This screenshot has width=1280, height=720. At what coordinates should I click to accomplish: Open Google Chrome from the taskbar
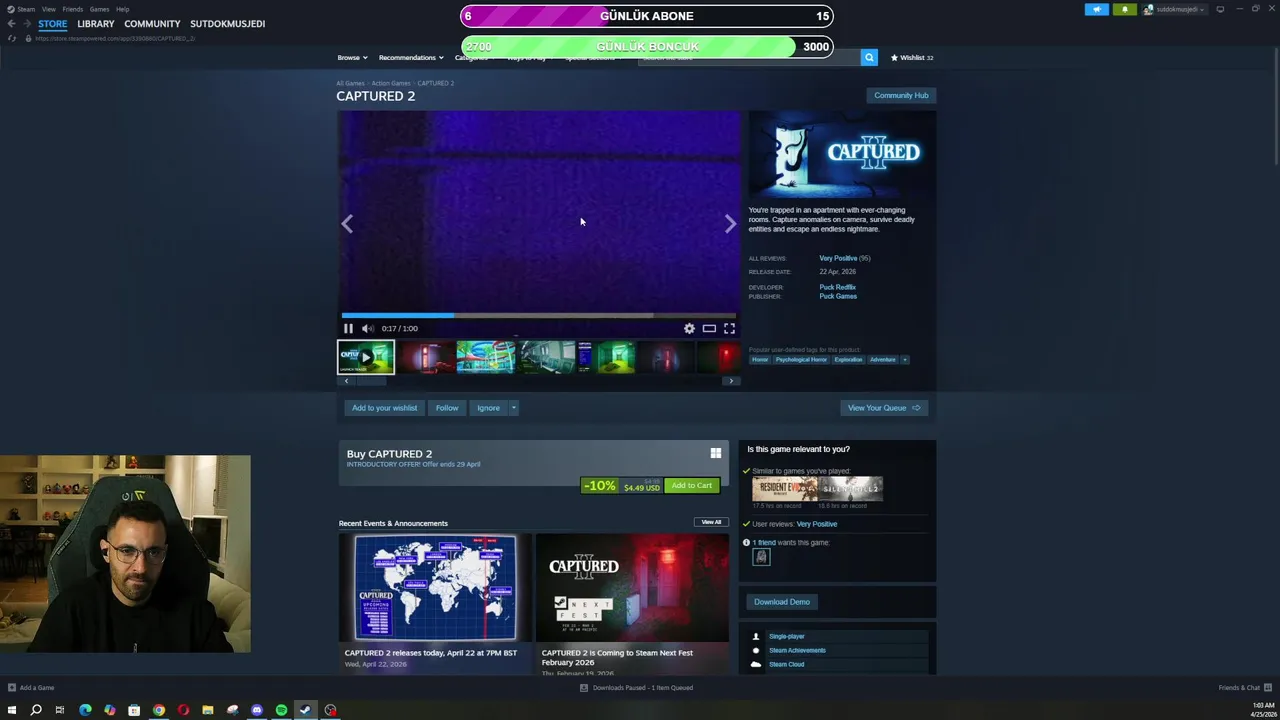click(x=158, y=710)
